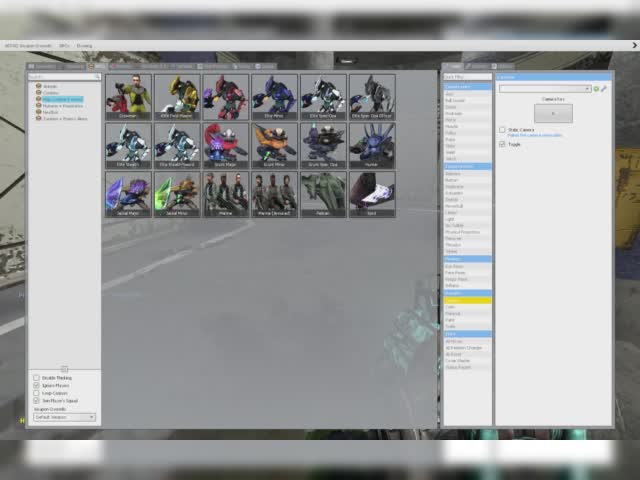Spawn the Crewman NPC thumbnail
The width and height of the screenshot is (640, 480).
pos(128,97)
